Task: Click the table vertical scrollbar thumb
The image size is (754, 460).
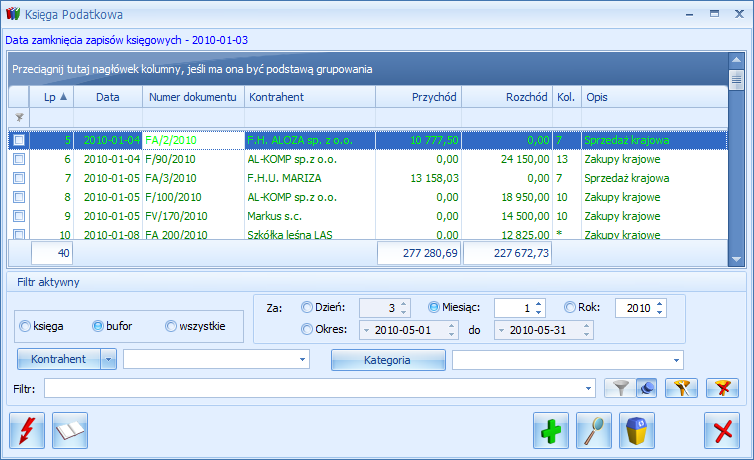Action: (736, 80)
